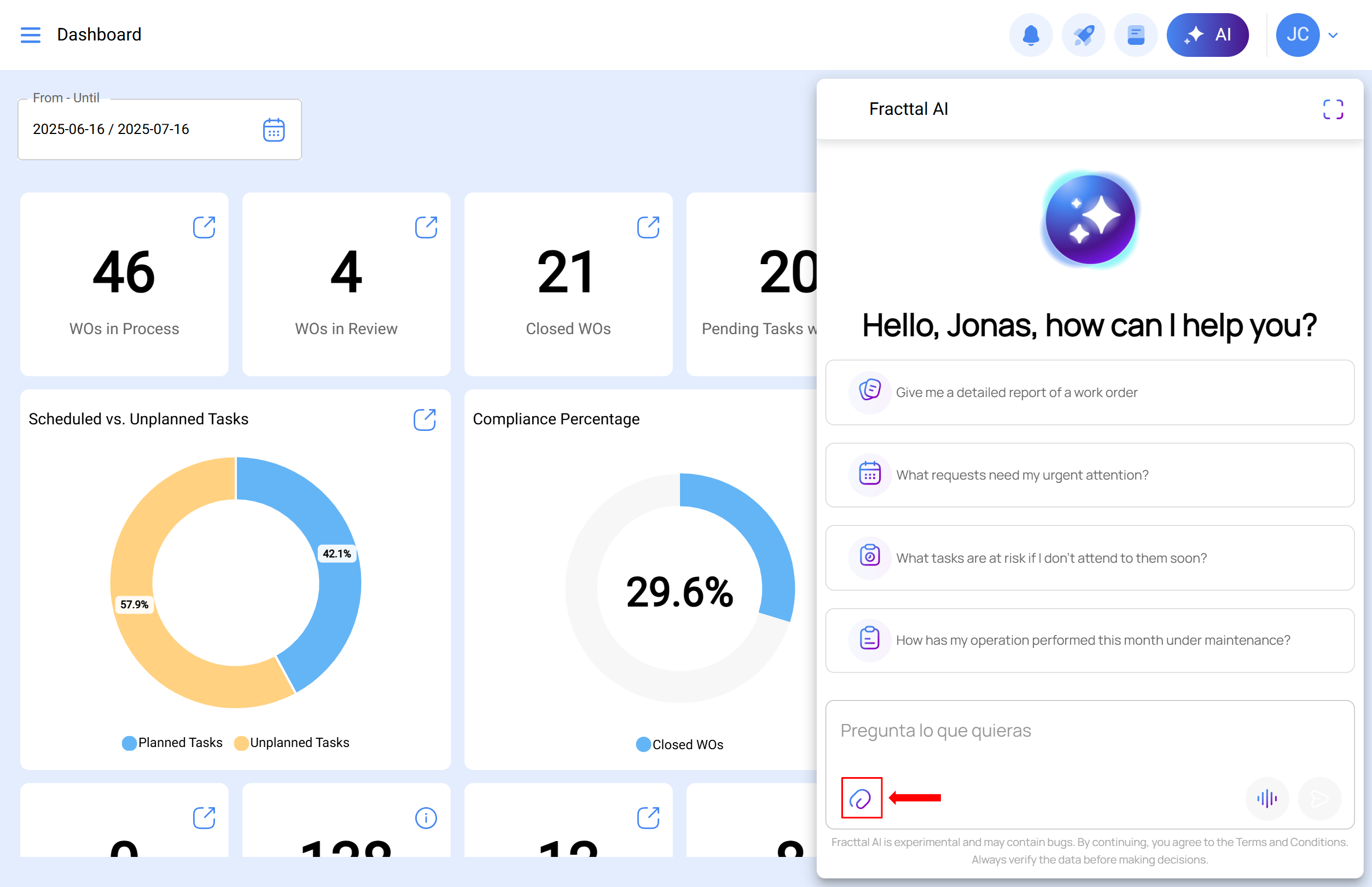The image size is (1372, 887).
Task: Click the send message arrow
Action: click(x=1319, y=798)
